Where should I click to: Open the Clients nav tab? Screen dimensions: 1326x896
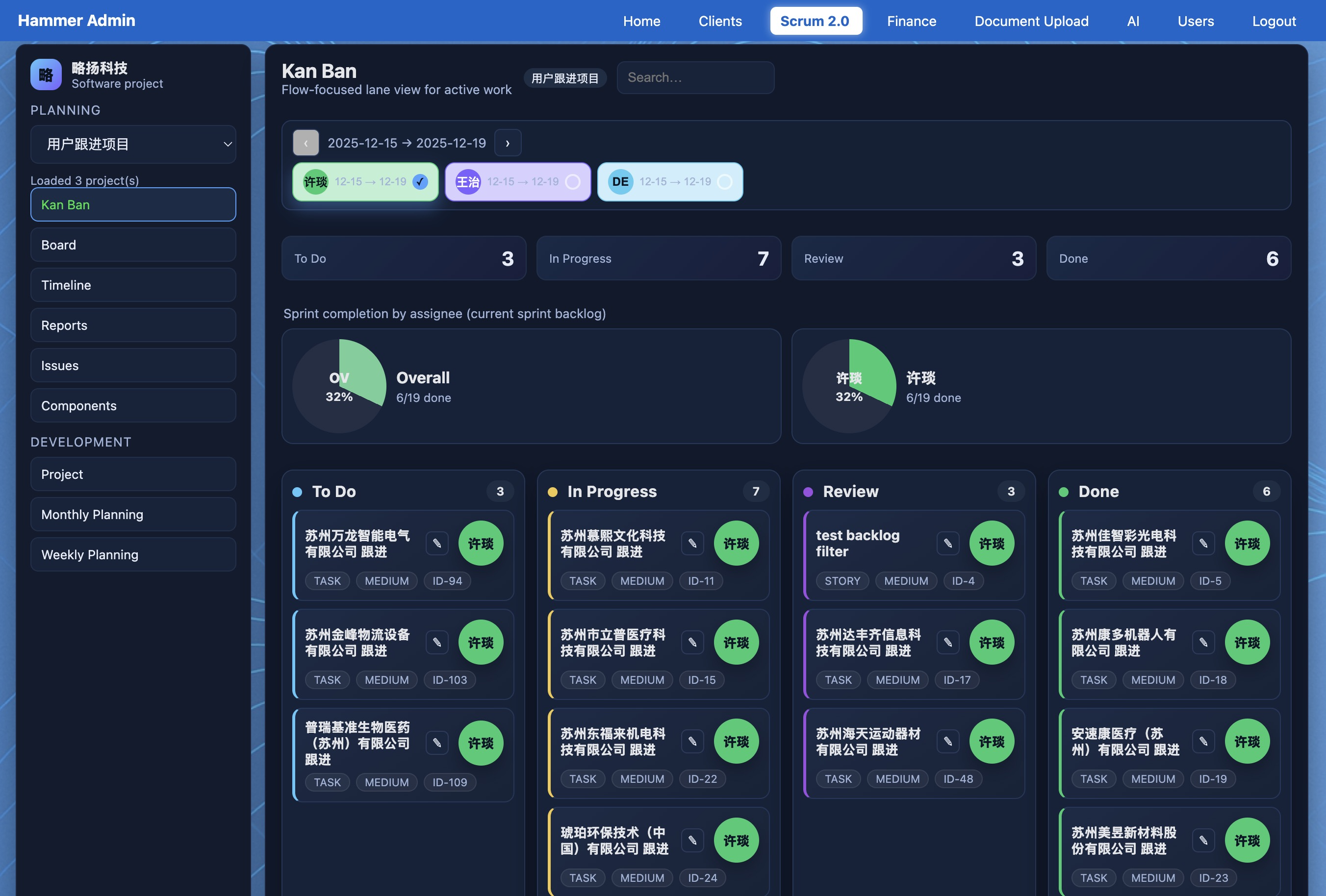(721, 21)
